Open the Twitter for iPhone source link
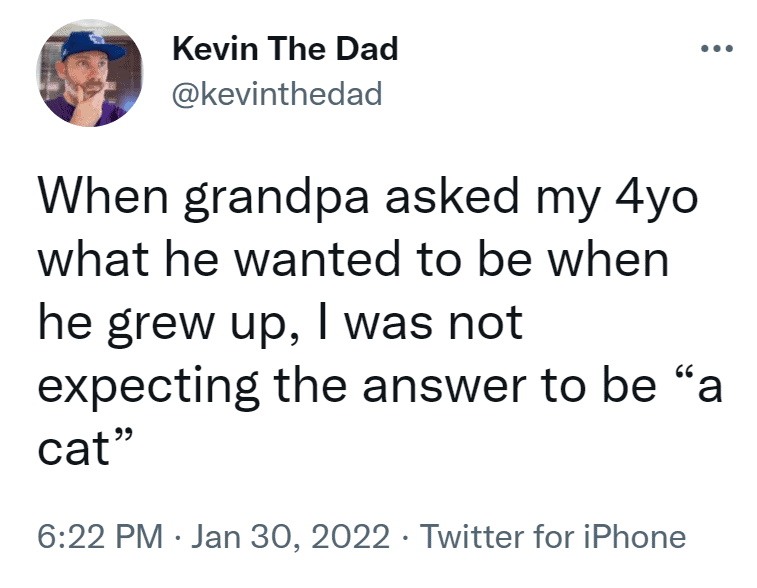The height and width of the screenshot is (588, 757). coord(553,536)
